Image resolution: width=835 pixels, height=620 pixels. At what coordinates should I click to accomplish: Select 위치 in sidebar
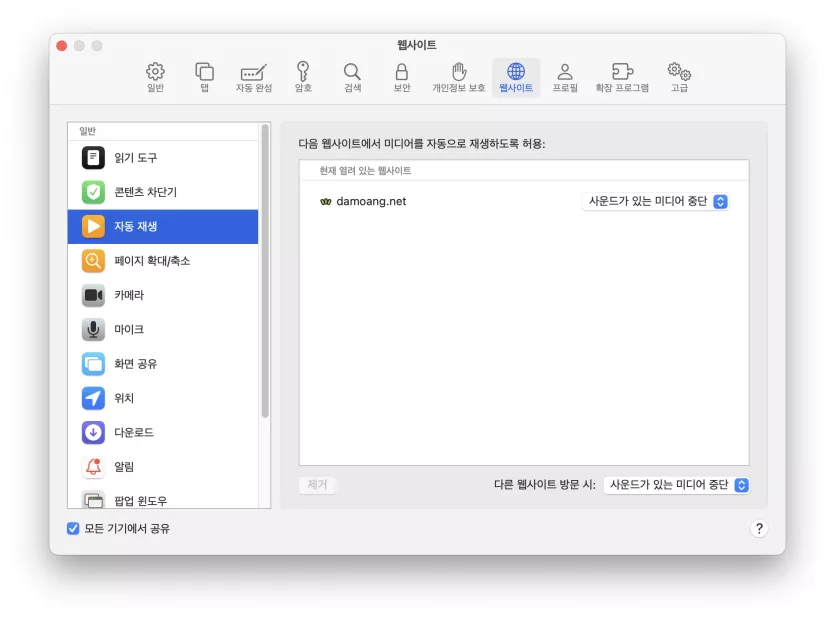pos(163,398)
